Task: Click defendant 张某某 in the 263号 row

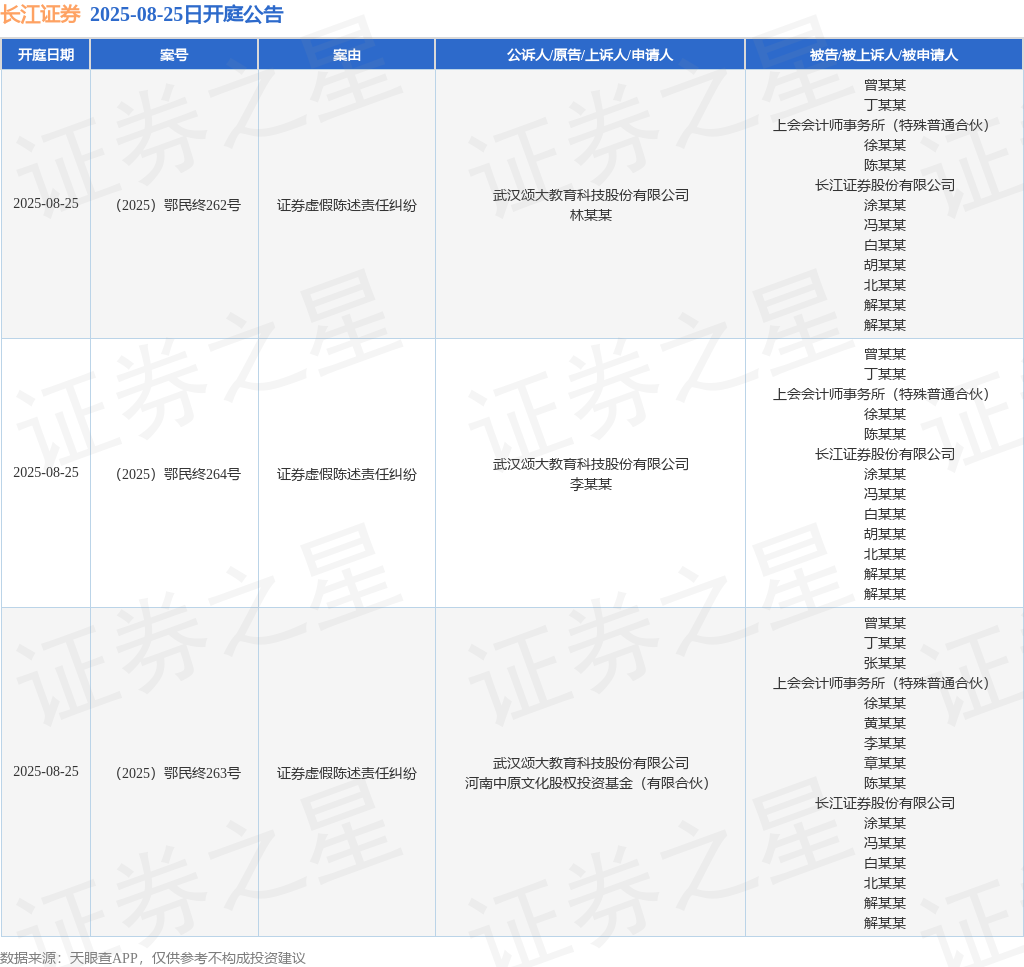Action: pos(885,663)
